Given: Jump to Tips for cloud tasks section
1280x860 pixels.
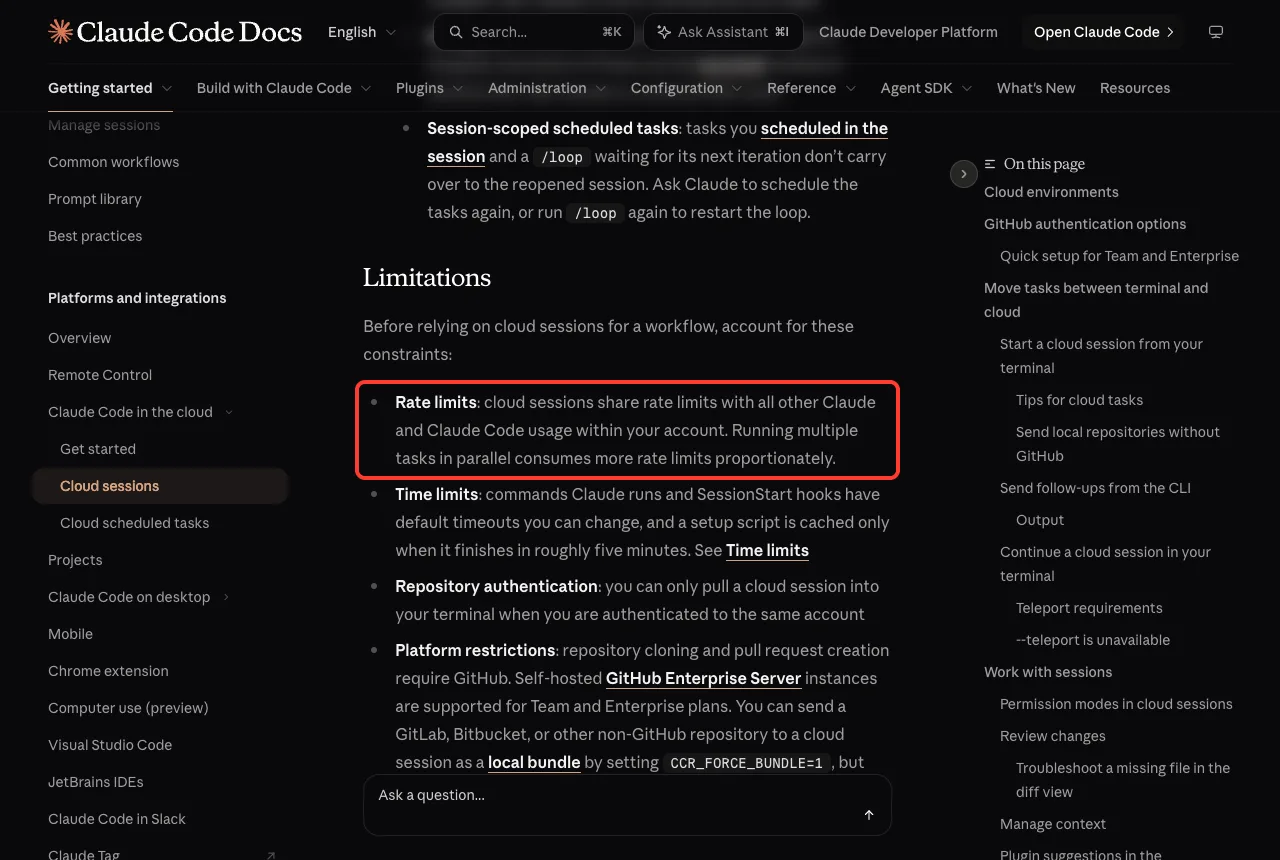Looking at the screenshot, I should click(1079, 400).
